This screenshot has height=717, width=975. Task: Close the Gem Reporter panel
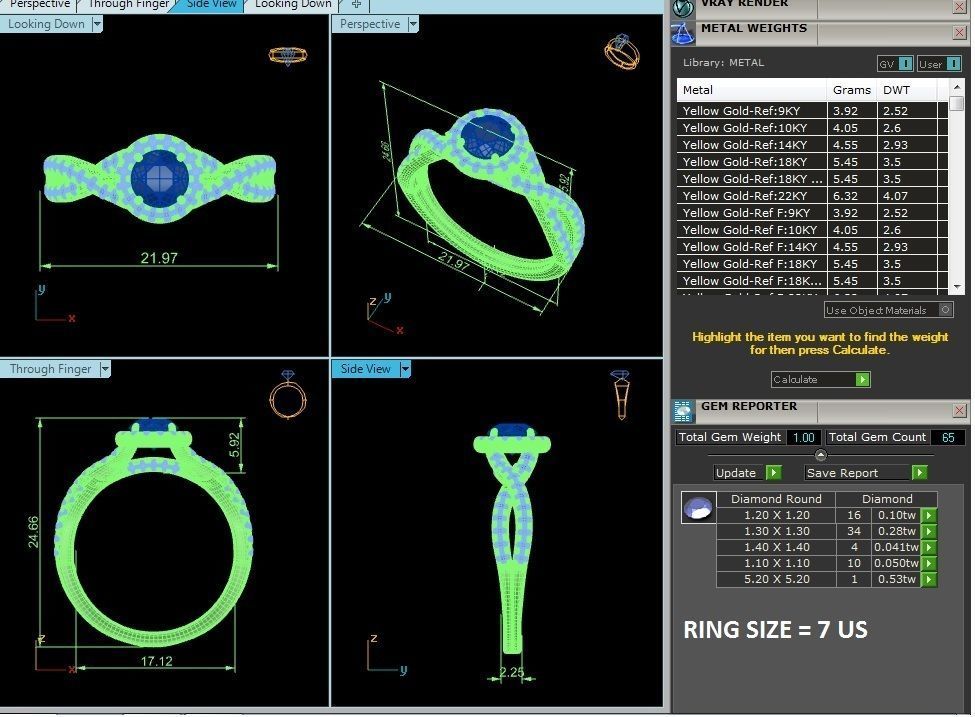(959, 410)
